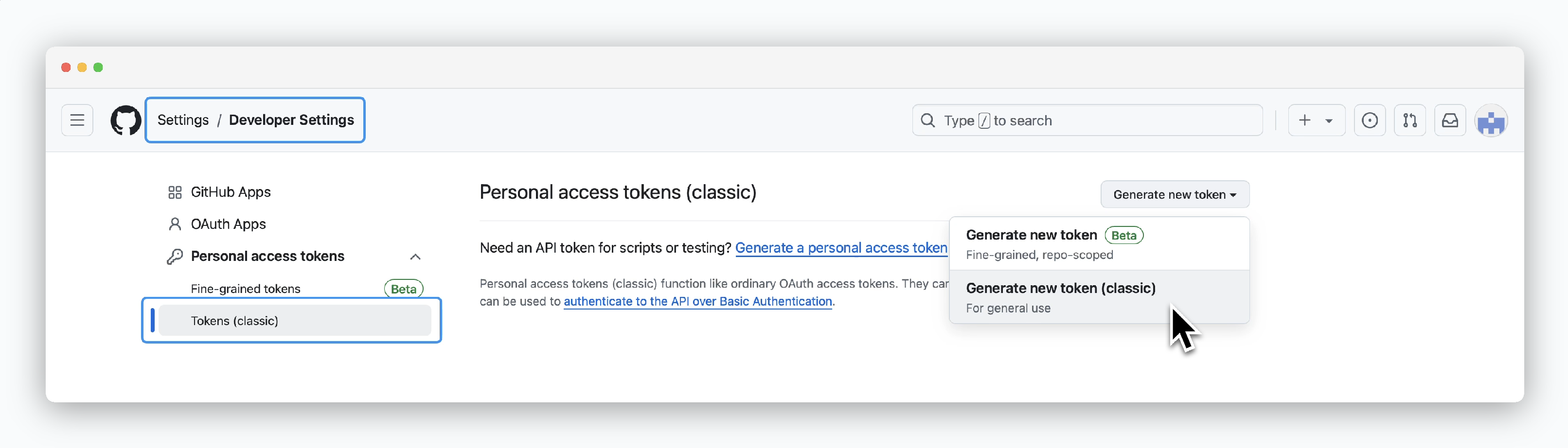Click the GitHub Octocat logo

125,120
